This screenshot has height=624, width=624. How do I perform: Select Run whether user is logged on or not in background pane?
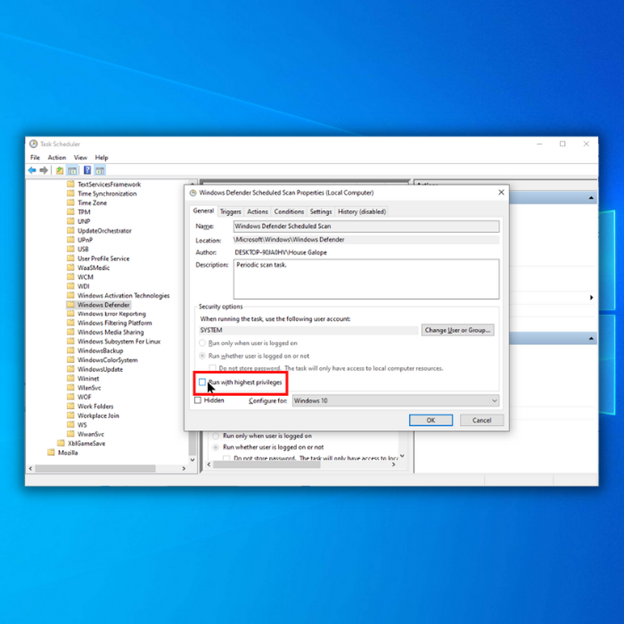tap(216, 447)
